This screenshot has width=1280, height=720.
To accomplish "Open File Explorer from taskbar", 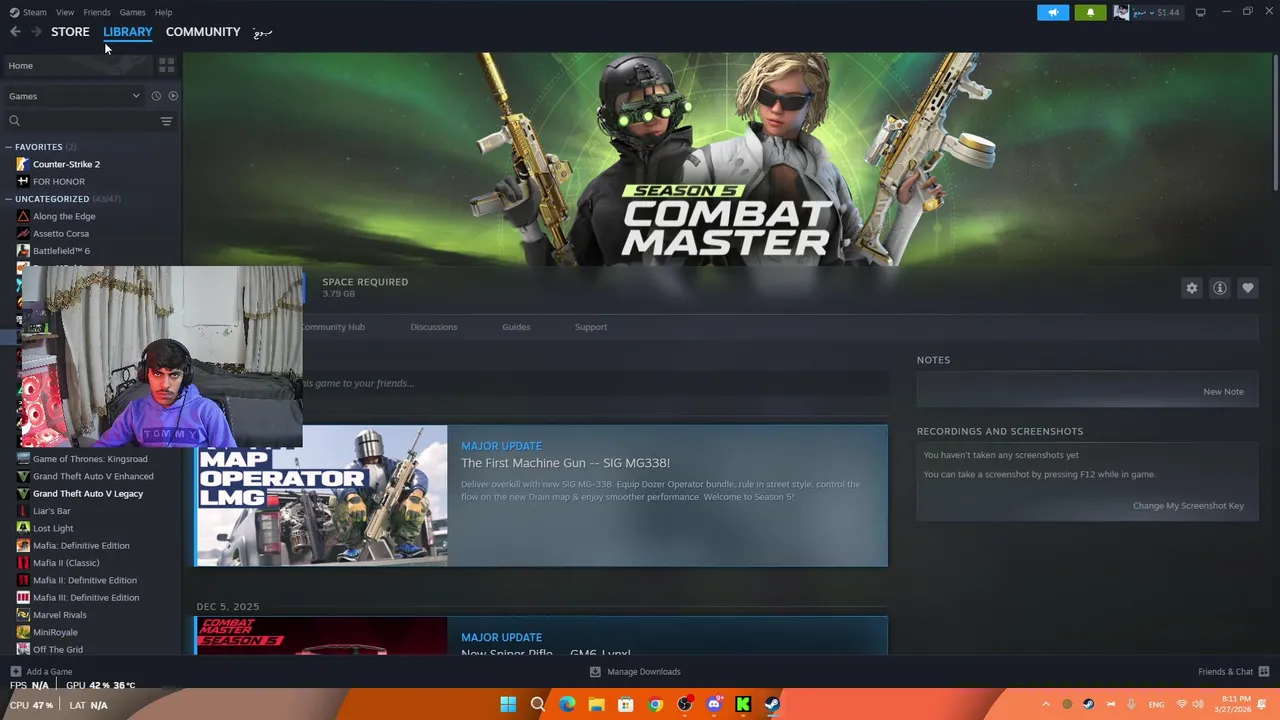I will tap(596, 705).
